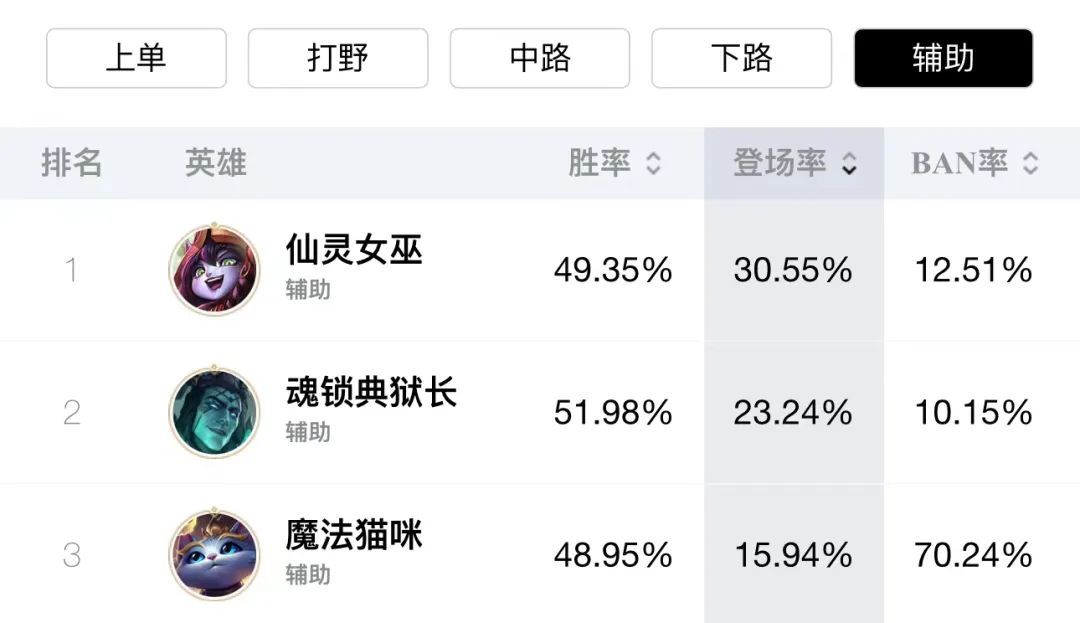Select the 辅助 role tab
1080x623 pixels.
tap(943, 58)
